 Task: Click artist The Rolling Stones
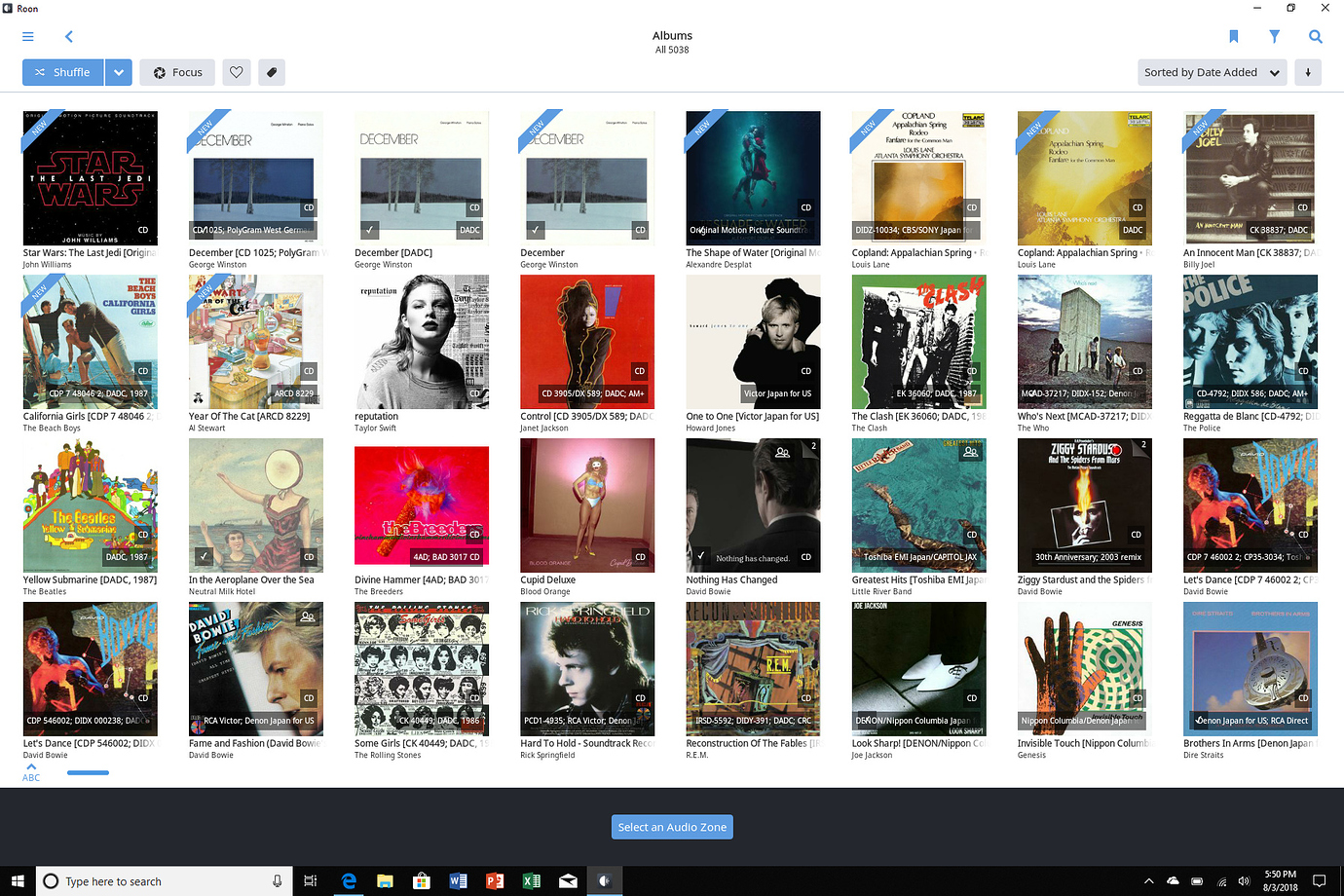point(388,756)
